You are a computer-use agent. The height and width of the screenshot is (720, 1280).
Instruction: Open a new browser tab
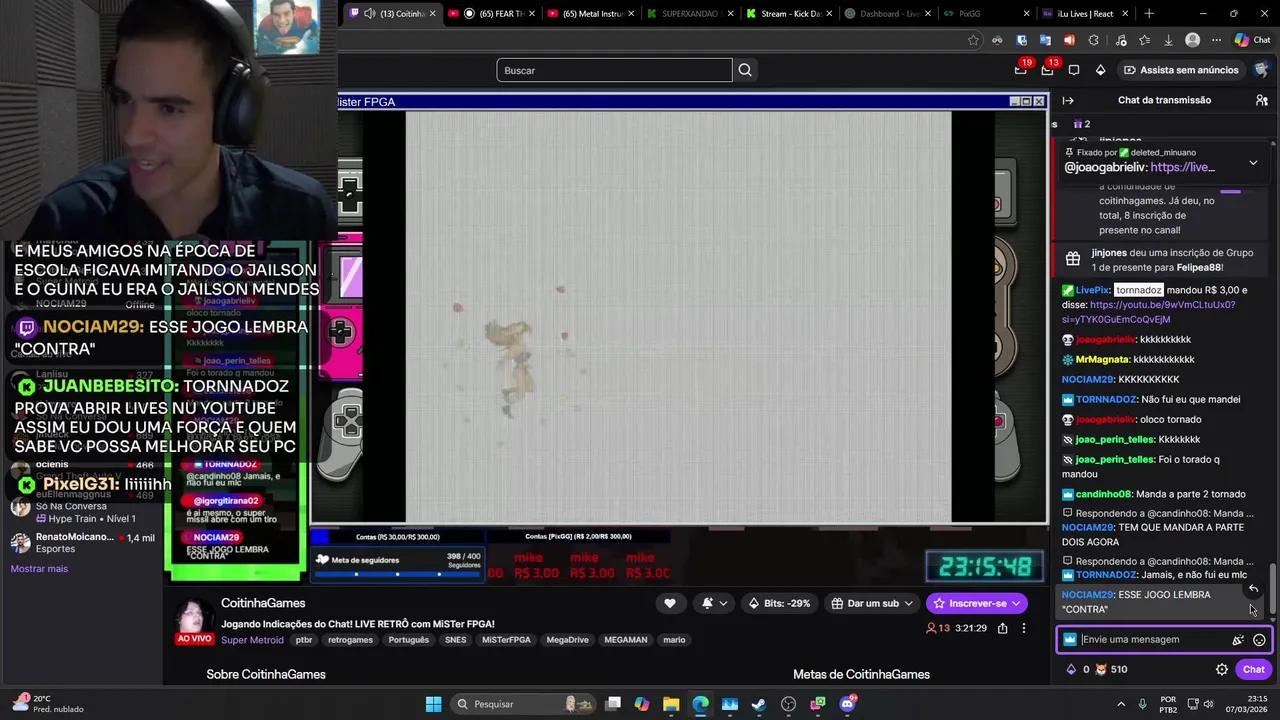click(x=1149, y=14)
